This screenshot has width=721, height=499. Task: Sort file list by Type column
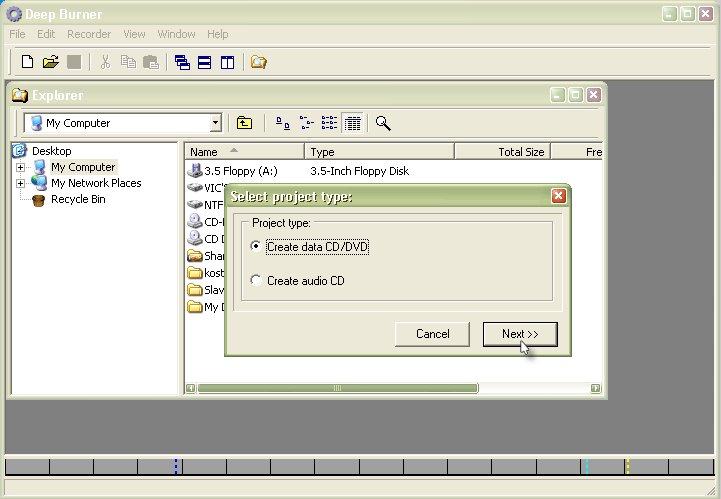[x=379, y=151]
